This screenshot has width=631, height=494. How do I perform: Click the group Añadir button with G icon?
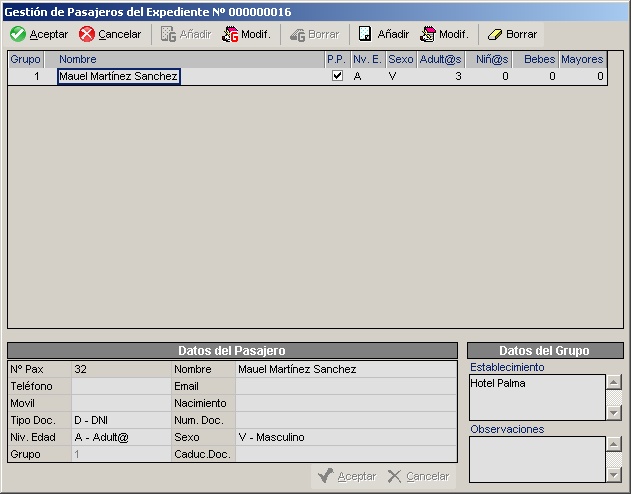point(186,34)
